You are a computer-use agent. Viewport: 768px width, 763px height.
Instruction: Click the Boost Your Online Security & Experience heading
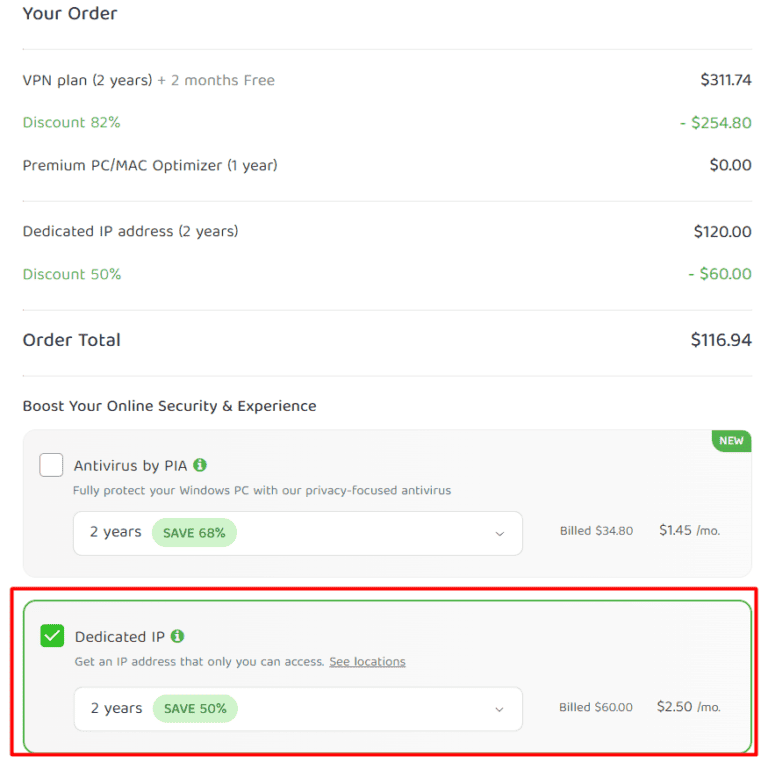[169, 406]
